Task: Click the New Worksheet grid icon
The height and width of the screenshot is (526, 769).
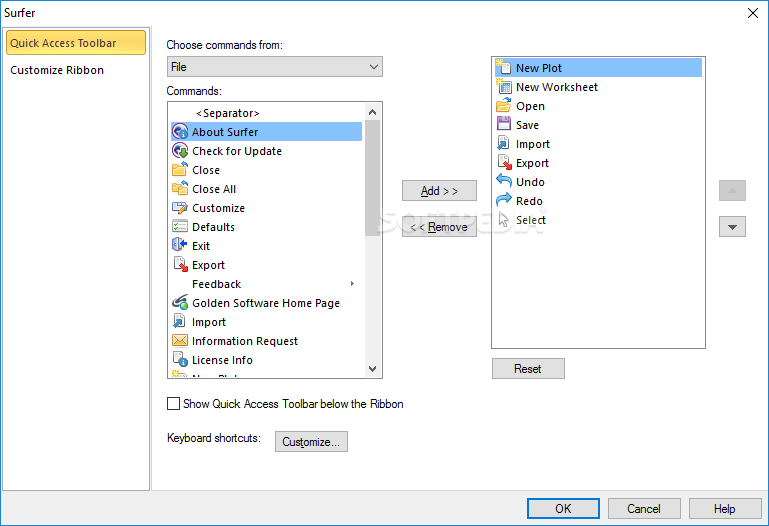Action: pyautogui.click(x=504, y=86)
